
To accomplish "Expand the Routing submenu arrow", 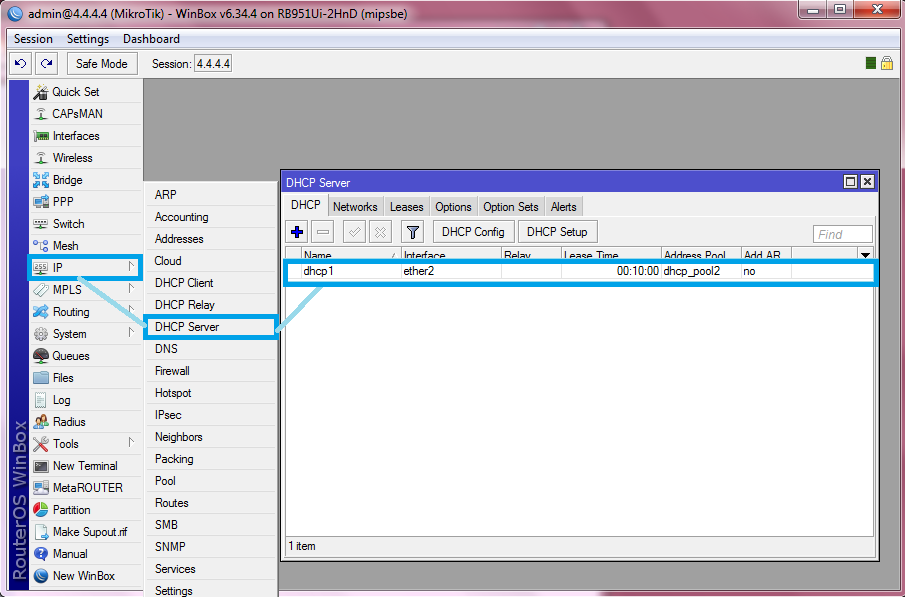I will coord(132,310).
